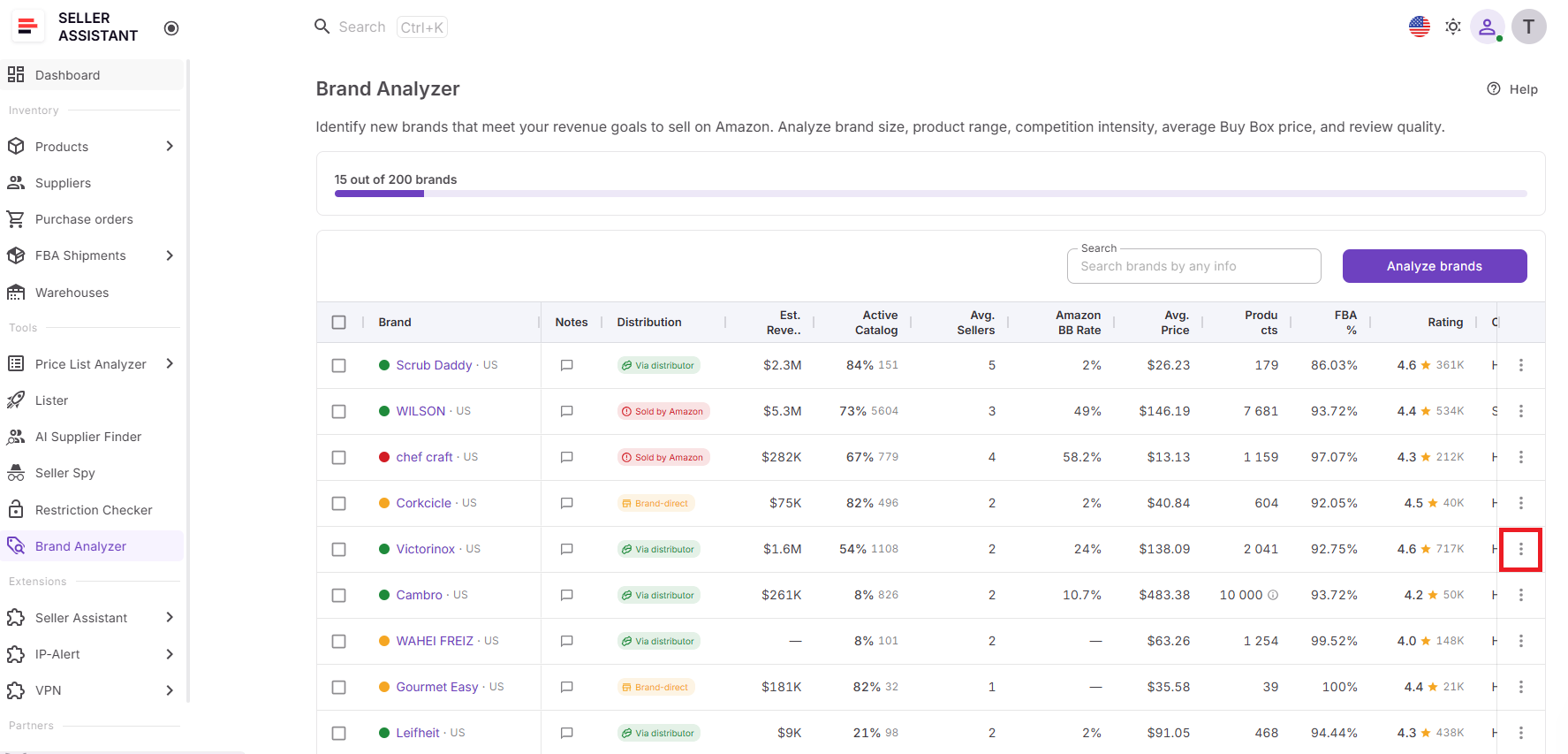Screen dimensions: 1568x754
Task: Check the chef craft row checkbox
Action: click(338, 457)
